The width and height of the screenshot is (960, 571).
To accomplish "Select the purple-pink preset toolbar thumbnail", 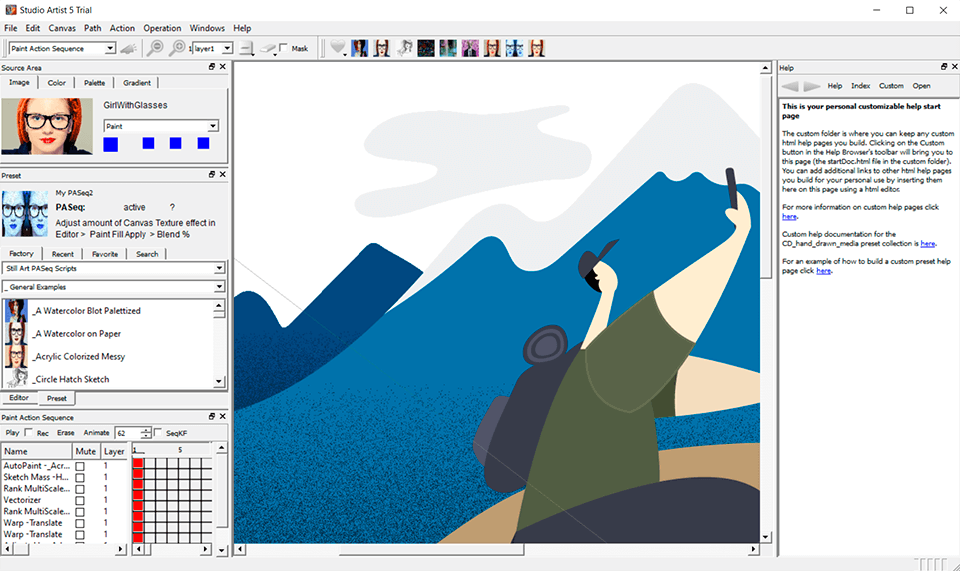I will [470, 48].
